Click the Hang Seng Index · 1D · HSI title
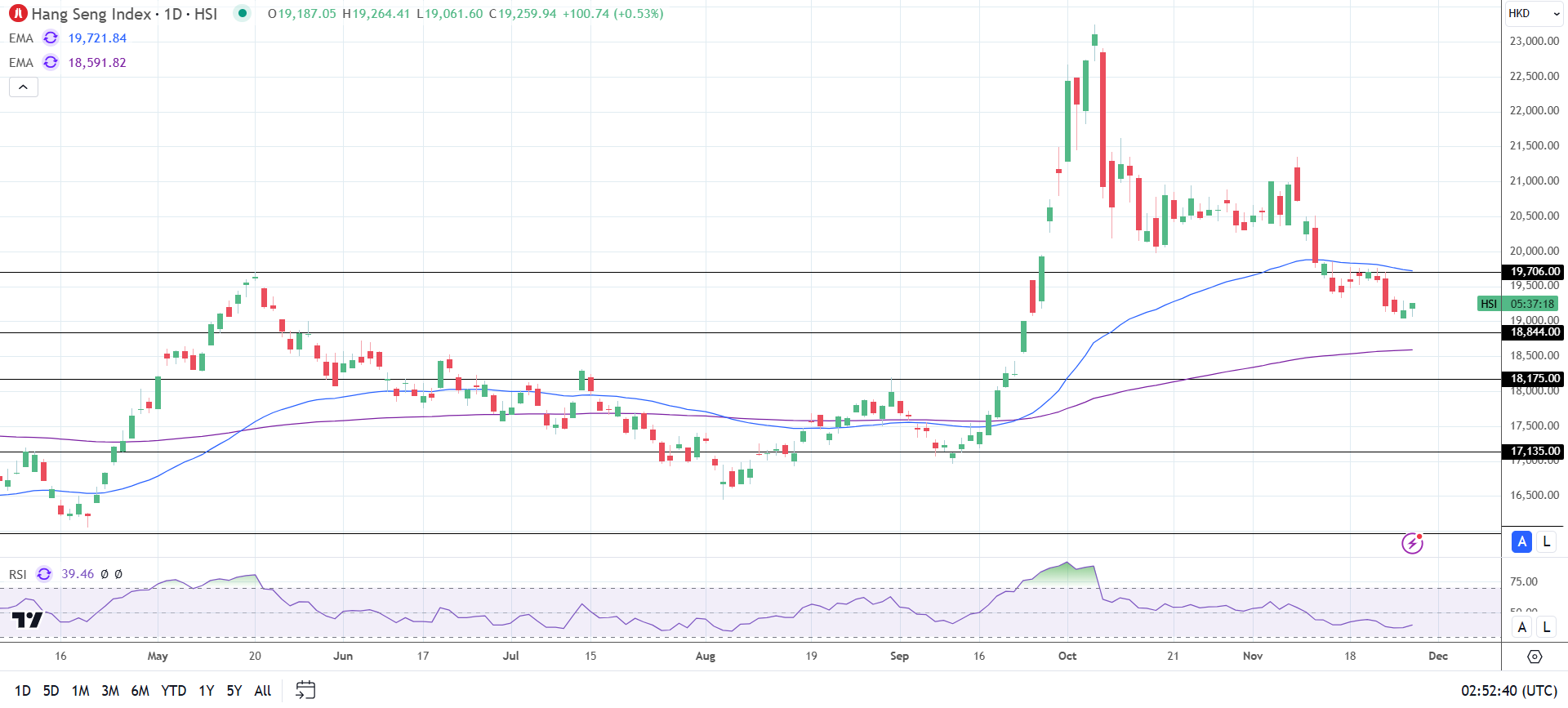The width and height of the screenshot is (1568, 708). click(124, 14)
